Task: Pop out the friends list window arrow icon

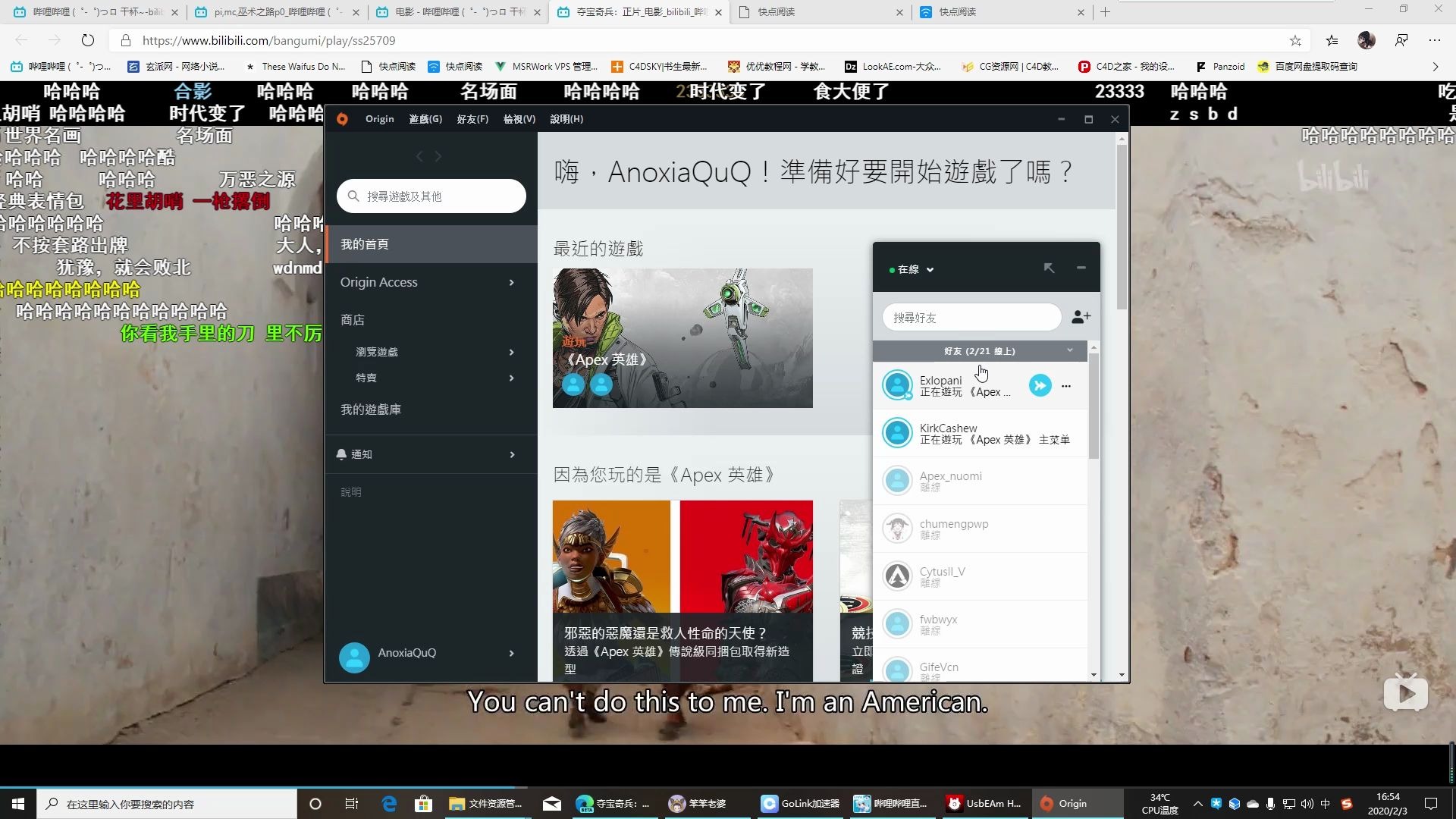Action: [x=1049, y=268]
